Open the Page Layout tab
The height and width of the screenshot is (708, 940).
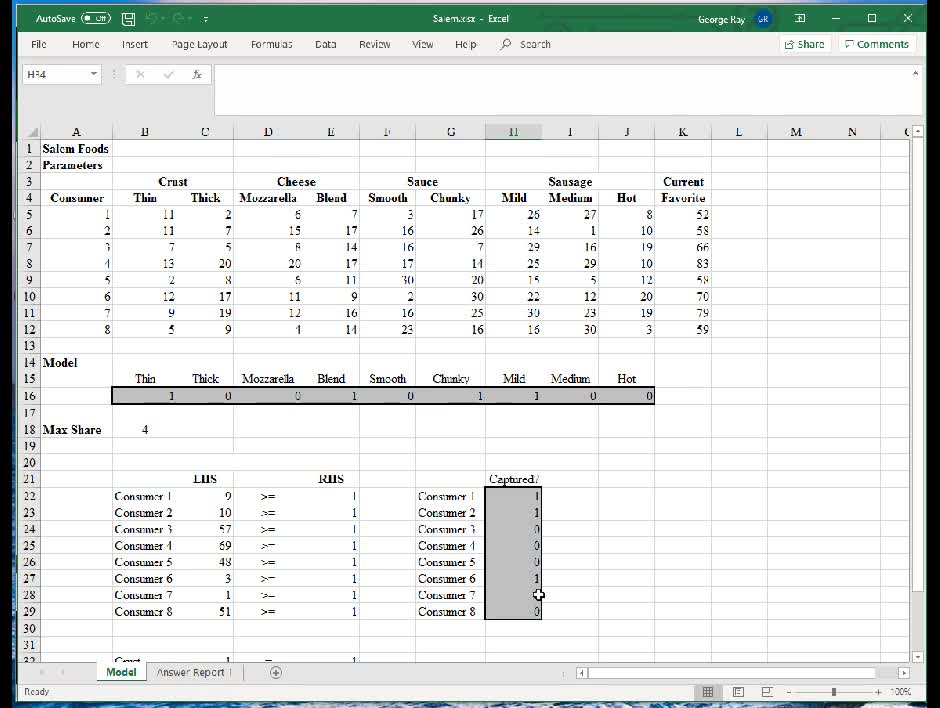coord(200,44)
